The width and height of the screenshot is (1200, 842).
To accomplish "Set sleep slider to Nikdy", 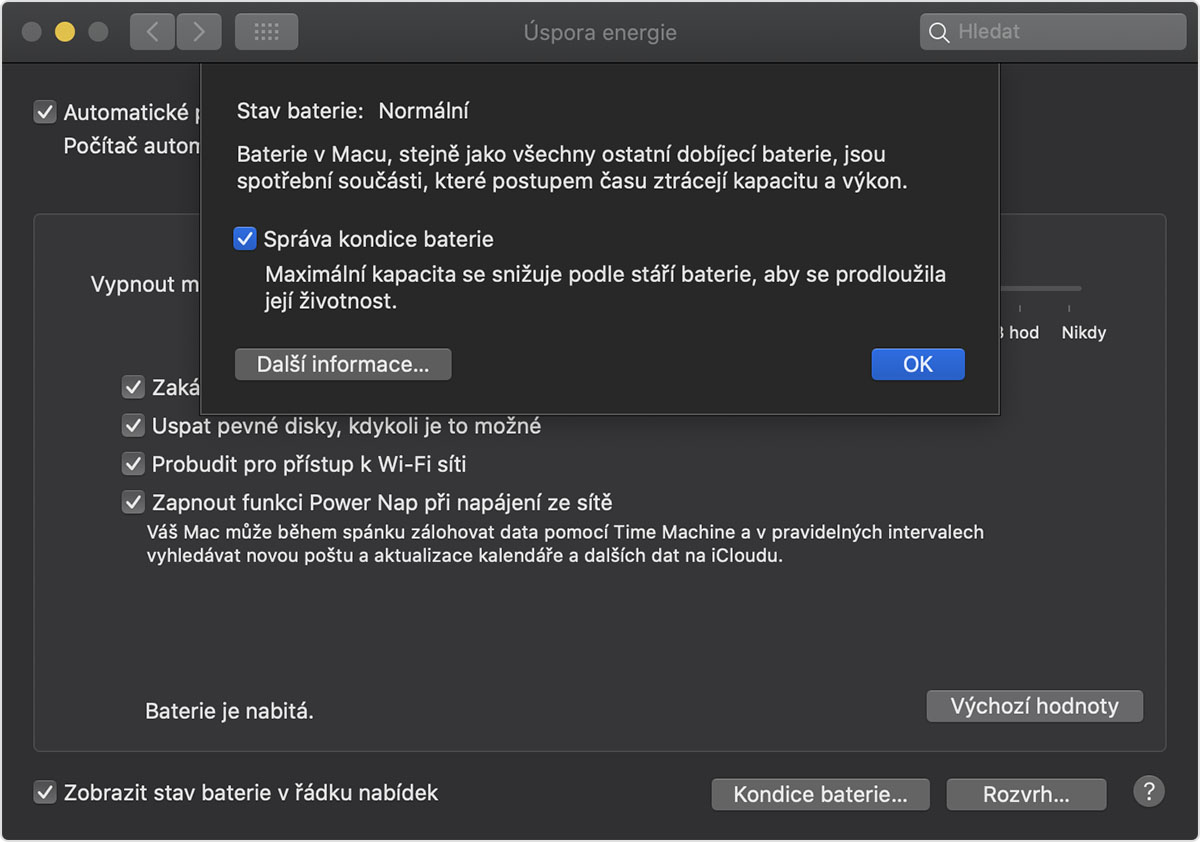I will point(1080,289).
